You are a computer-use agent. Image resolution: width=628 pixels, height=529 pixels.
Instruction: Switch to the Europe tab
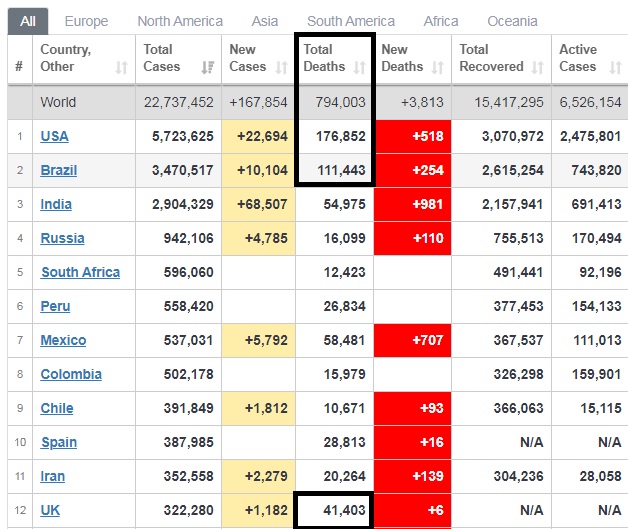[87, 21]
